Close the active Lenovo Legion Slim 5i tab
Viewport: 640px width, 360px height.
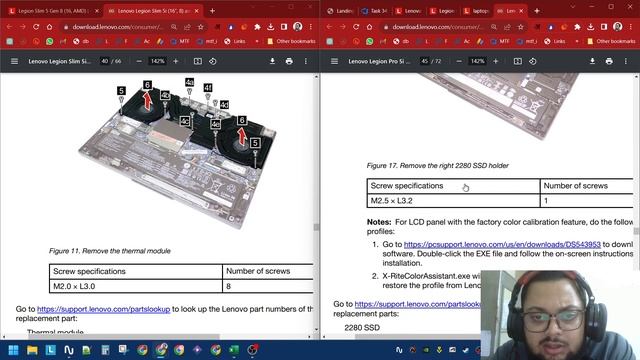click(196, 11)
